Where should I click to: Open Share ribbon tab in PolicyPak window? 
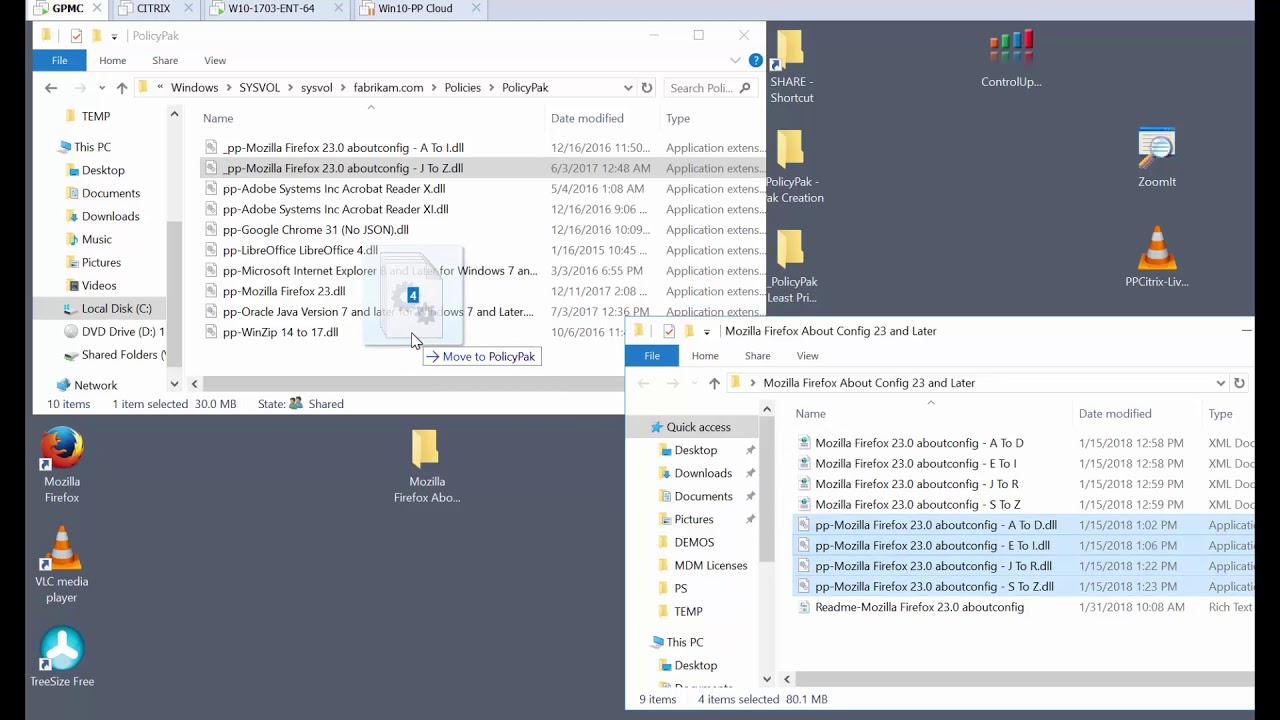click(x=165, y=61)
